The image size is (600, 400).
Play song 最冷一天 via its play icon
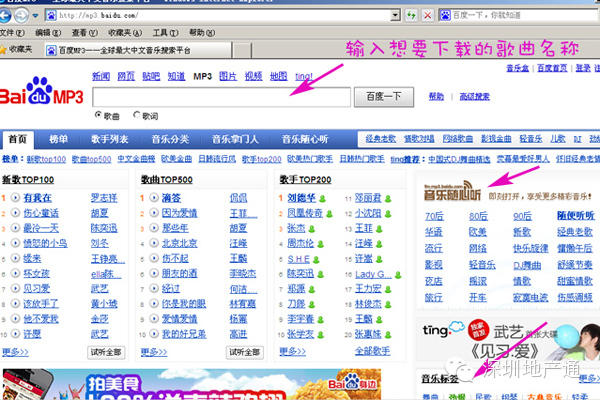tap(15, 228)
